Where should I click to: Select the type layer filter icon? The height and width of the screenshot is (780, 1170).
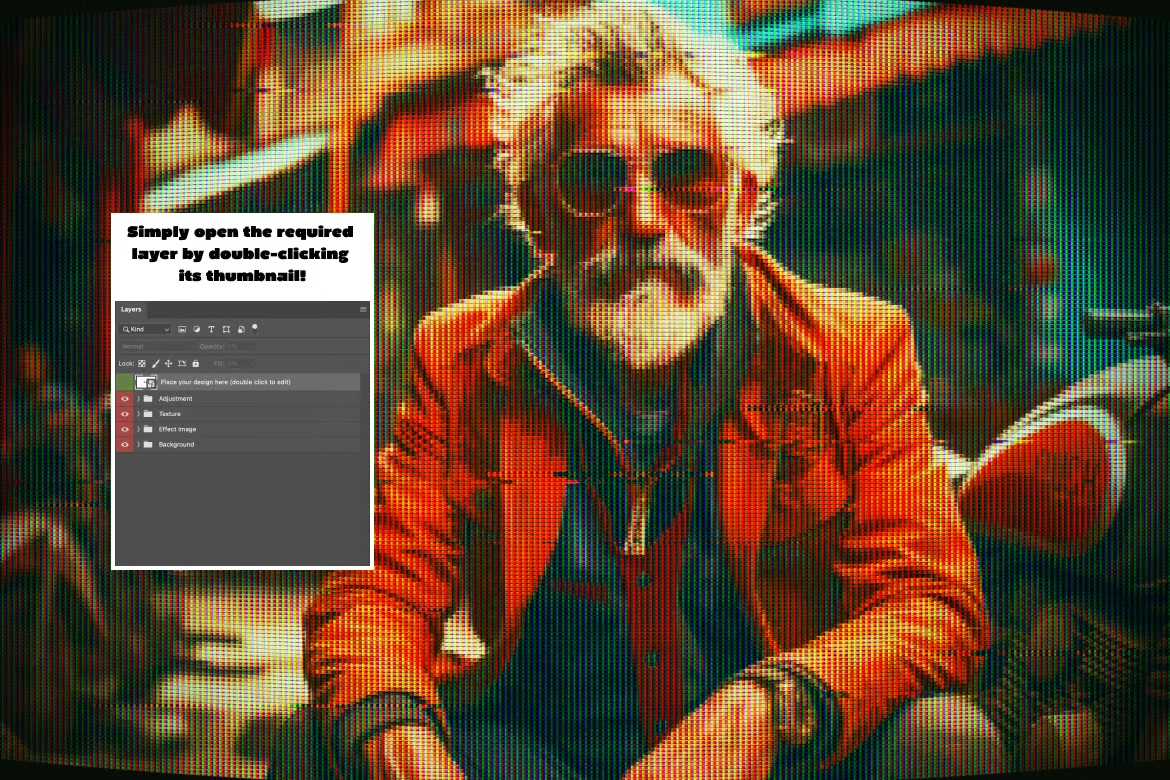coord(212,329)
